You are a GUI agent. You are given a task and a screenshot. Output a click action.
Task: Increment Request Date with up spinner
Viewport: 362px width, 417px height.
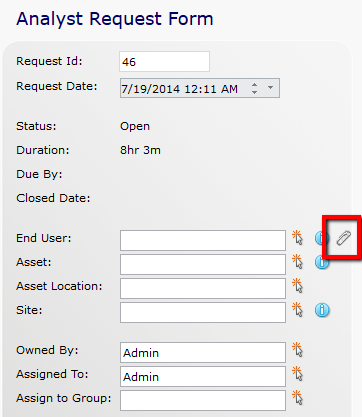point(255,85)
